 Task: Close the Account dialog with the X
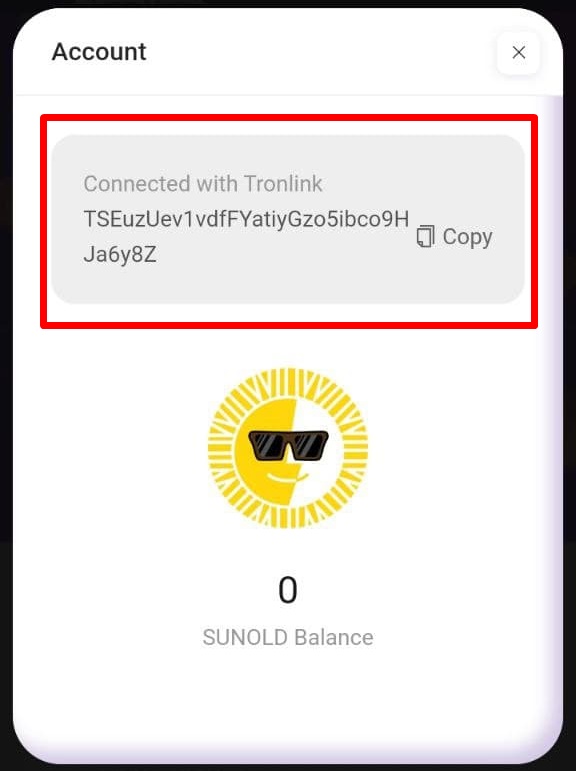pos(518,53)
